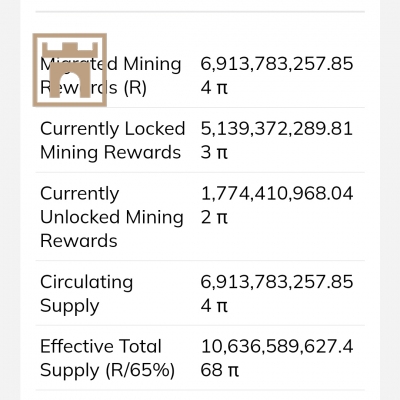Click the word Unlocked in the third row
Viewport: 400px width, 400px height.
[80, 217]
